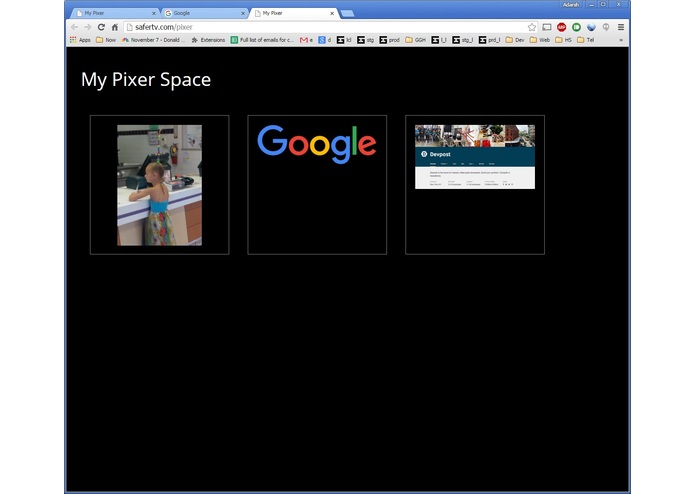Viewport: 695px width, 494px height.
Task: Close the active My Pixer tab
Action: click(332, 13)
